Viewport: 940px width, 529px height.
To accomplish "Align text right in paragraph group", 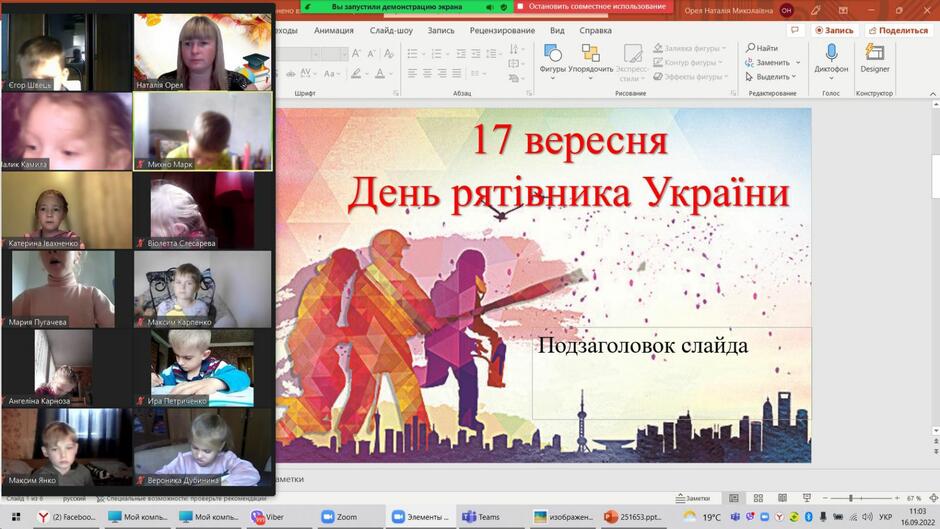I will [x=442, y=73].
